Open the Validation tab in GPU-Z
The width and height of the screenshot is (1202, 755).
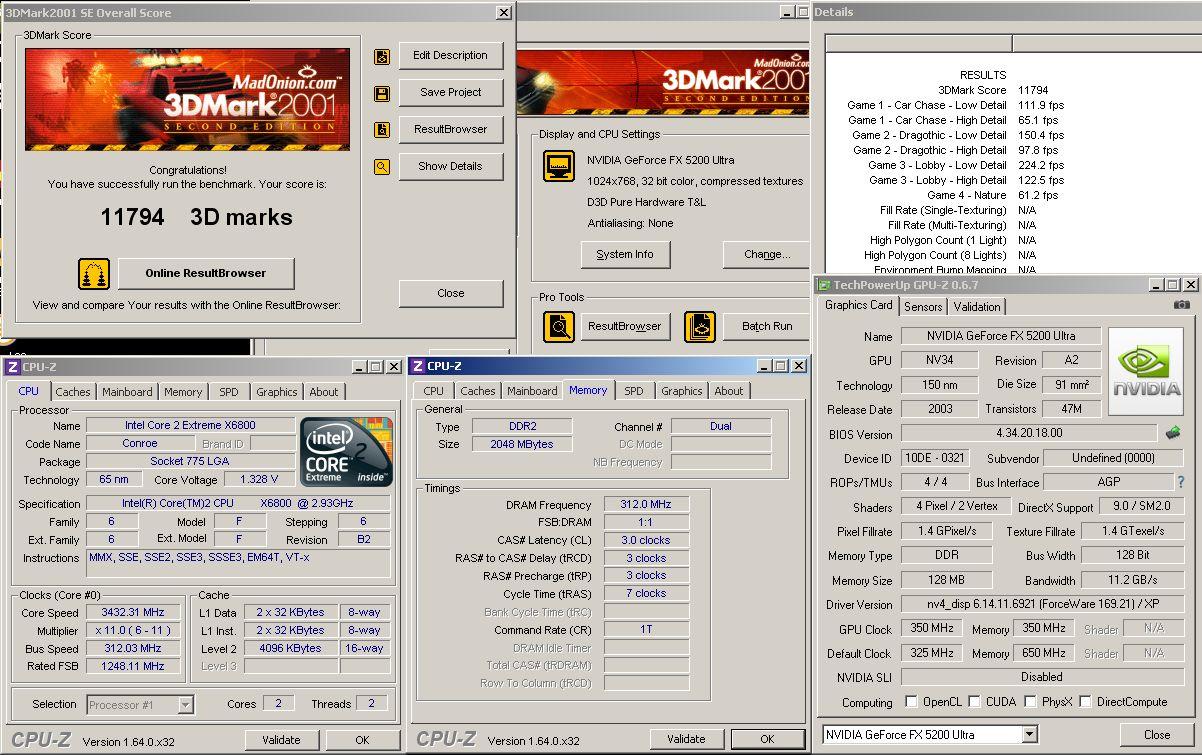(x=977, y=307)
